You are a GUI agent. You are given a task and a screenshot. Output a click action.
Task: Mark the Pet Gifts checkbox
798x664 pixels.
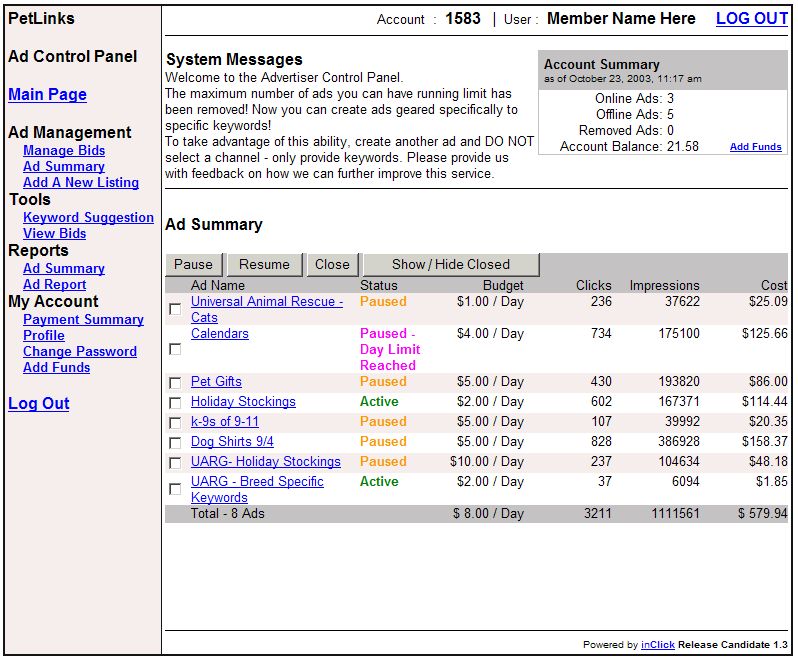(175, 383)
